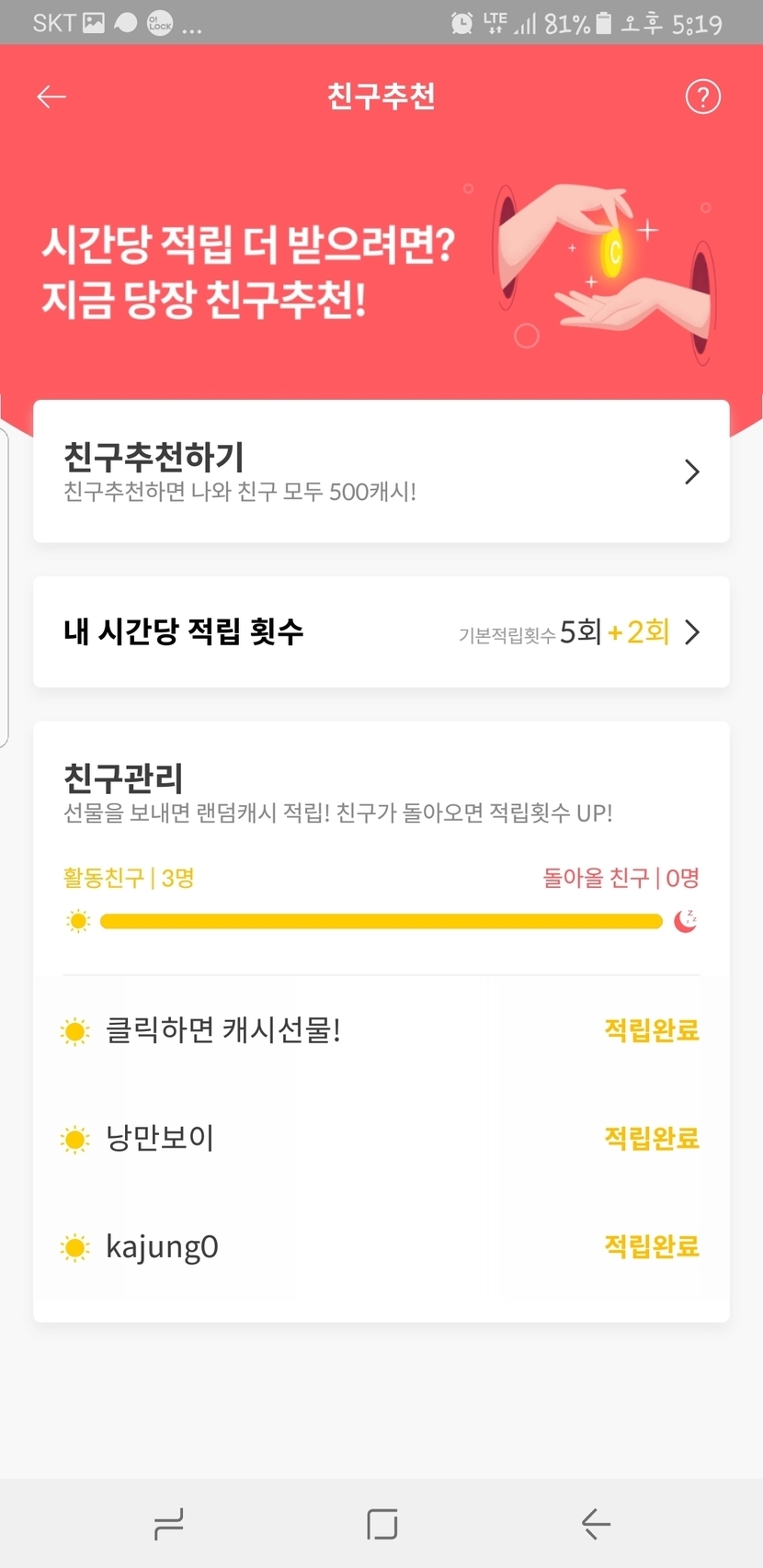Open the 친구추천하기 card title

(x=154, y=457)
